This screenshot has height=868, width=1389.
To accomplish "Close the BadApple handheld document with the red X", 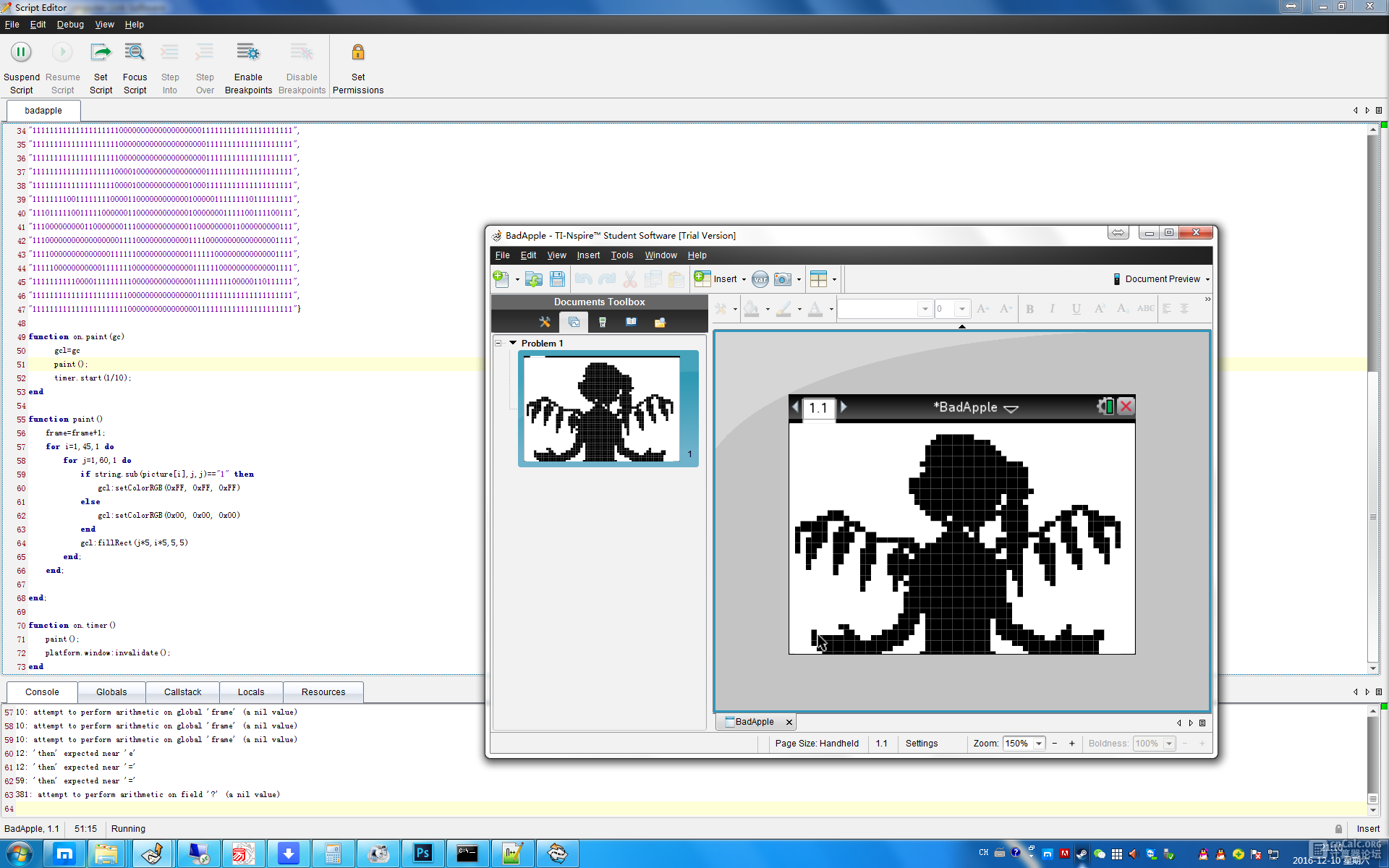I will [1126, 407].
